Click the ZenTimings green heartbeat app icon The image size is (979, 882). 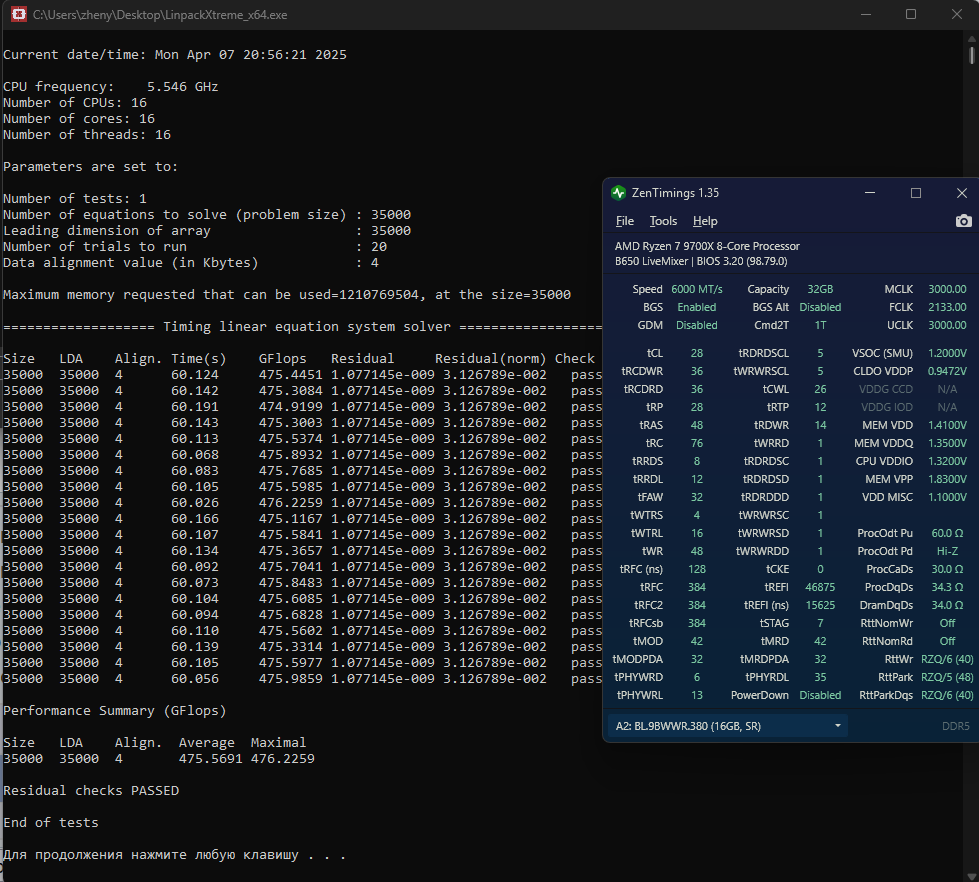coord(618,193)
